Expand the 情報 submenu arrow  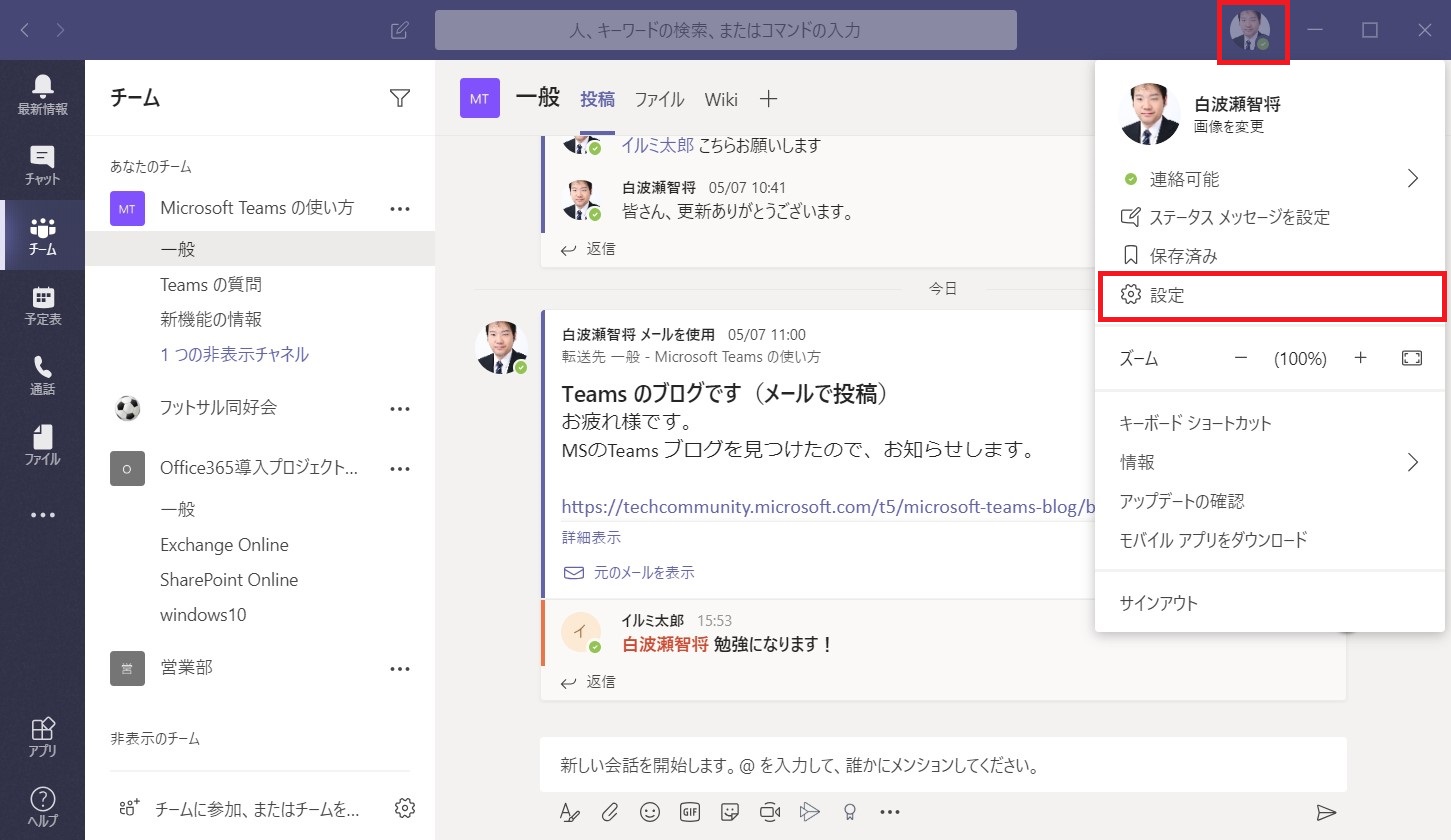tap(1413, 462)
